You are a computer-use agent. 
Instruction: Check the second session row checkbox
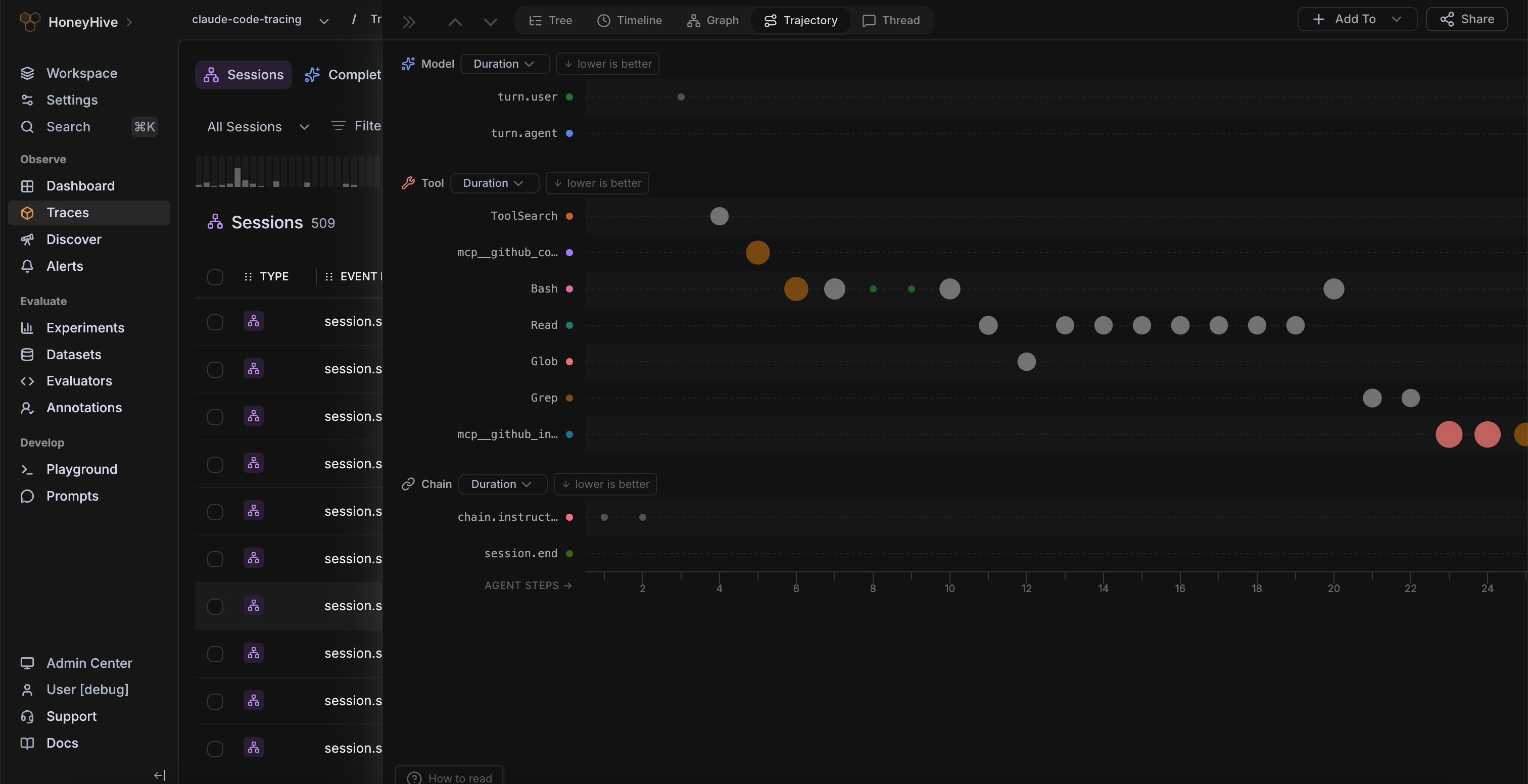215,369
